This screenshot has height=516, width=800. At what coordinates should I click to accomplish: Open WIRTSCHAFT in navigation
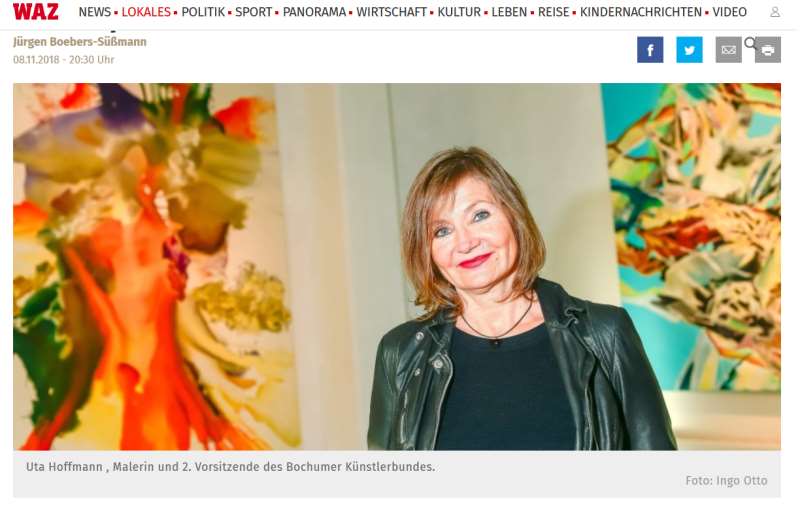(391, 12)
